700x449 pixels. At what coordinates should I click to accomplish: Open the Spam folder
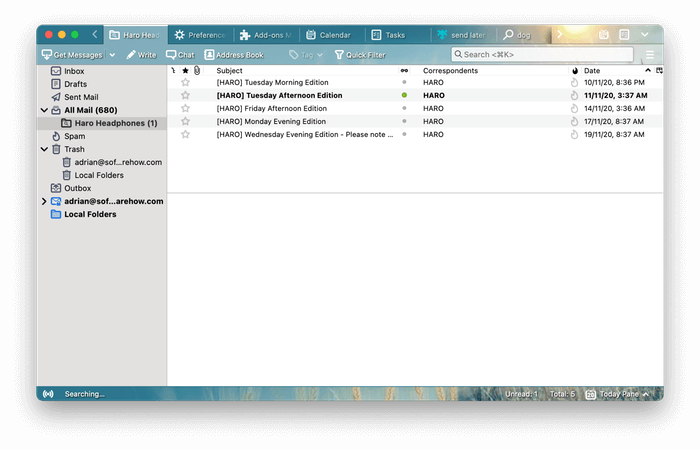[74, 136]
